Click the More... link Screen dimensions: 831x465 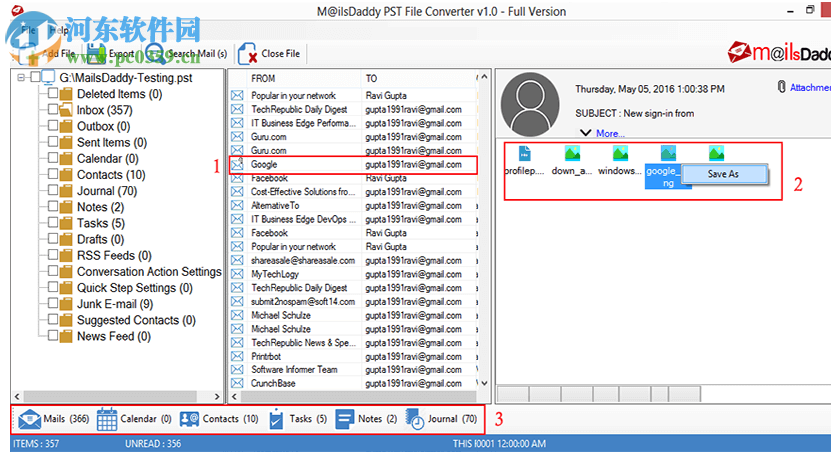[x=610, y=133]
